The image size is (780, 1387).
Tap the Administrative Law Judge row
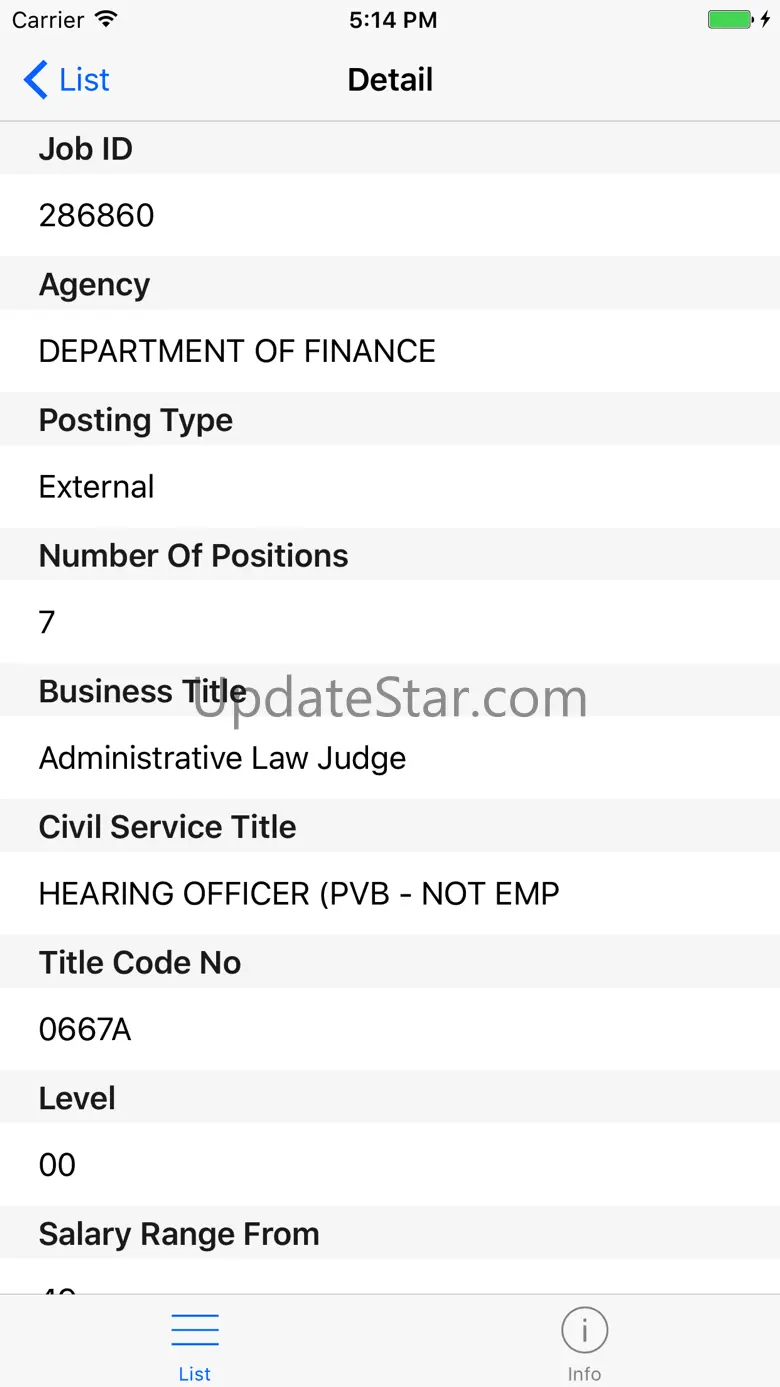222,758
